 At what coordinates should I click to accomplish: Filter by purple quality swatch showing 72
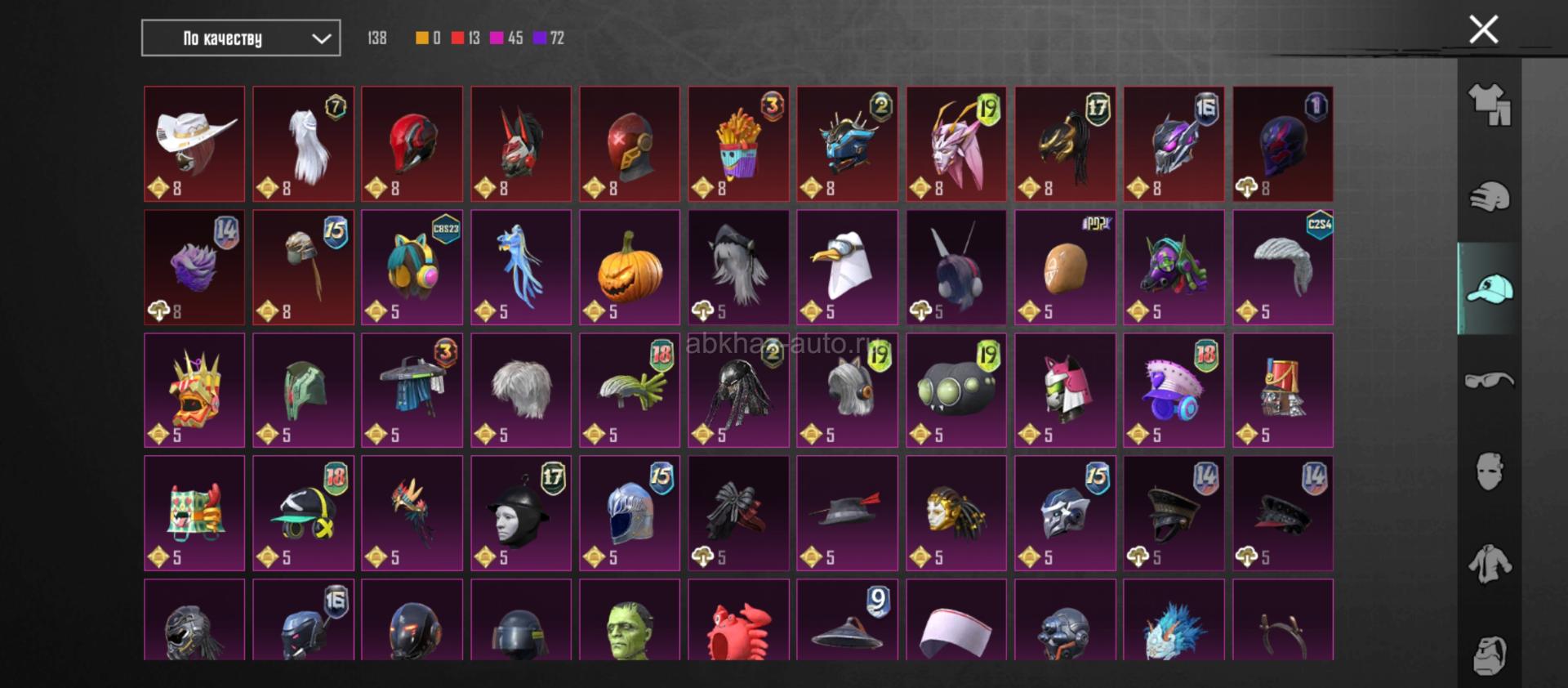[538, 38]
